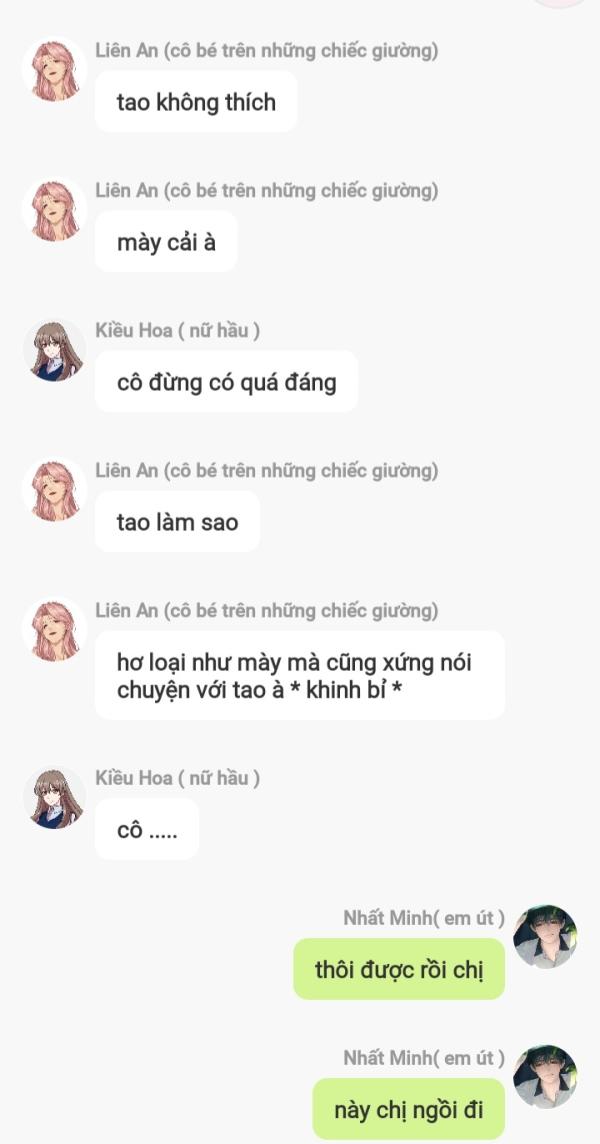Tap Nhất Minh's avatar beside "này chị ngồi đi"
600x1144 pixels.
pos(545,1077)
